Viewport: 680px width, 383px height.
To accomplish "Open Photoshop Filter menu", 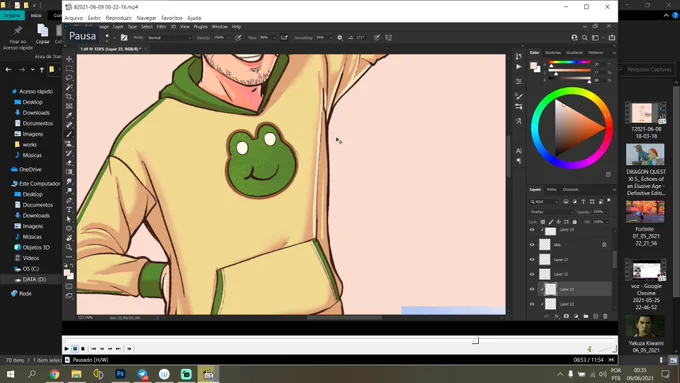I will pyautogui.click(x=161, y=26).
